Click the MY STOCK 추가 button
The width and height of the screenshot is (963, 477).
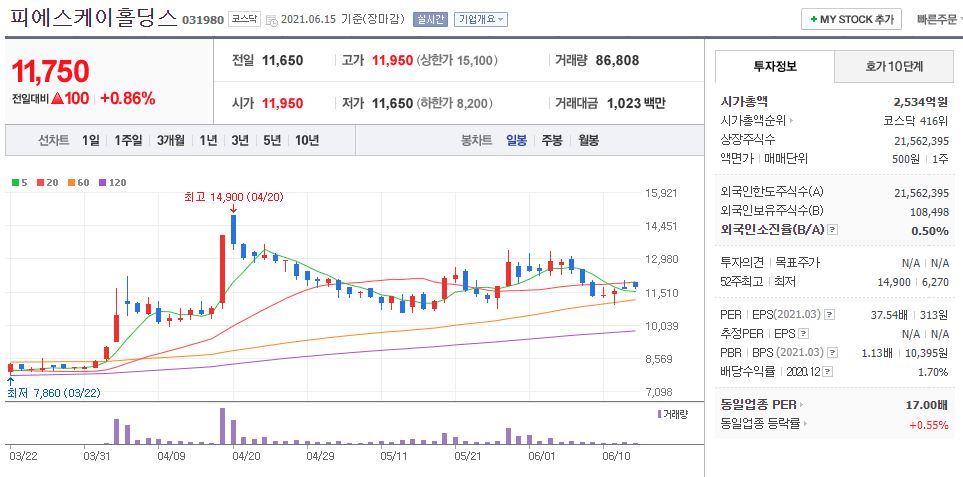coord(851,20)
